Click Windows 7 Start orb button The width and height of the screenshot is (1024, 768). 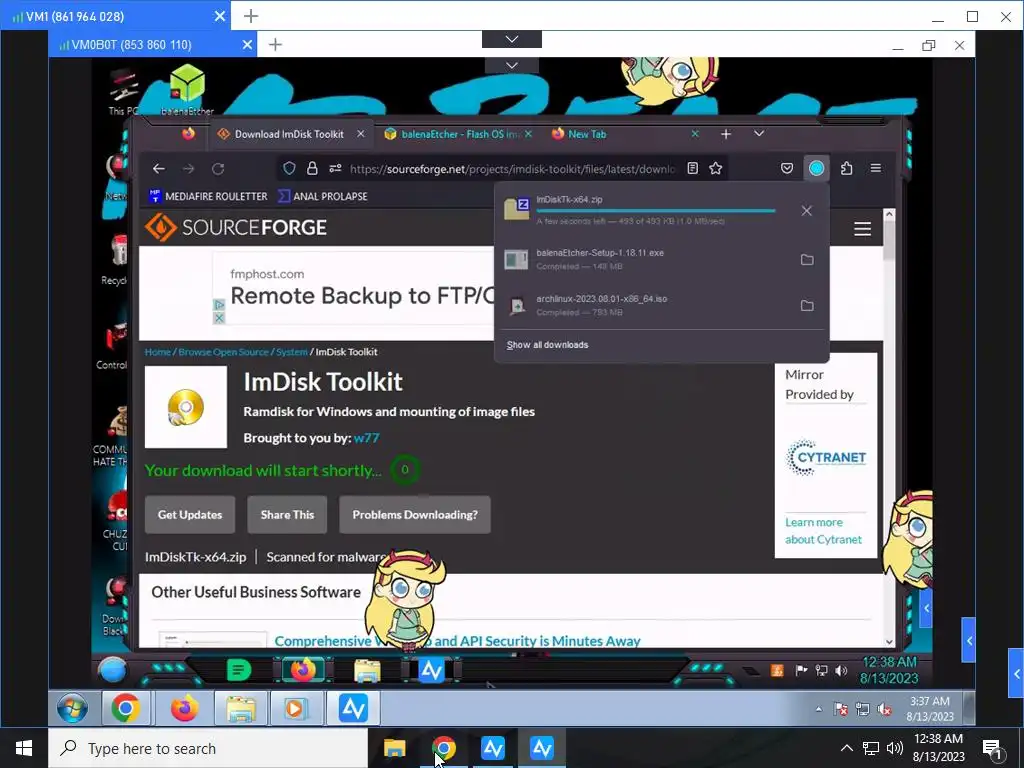(72, 709)
